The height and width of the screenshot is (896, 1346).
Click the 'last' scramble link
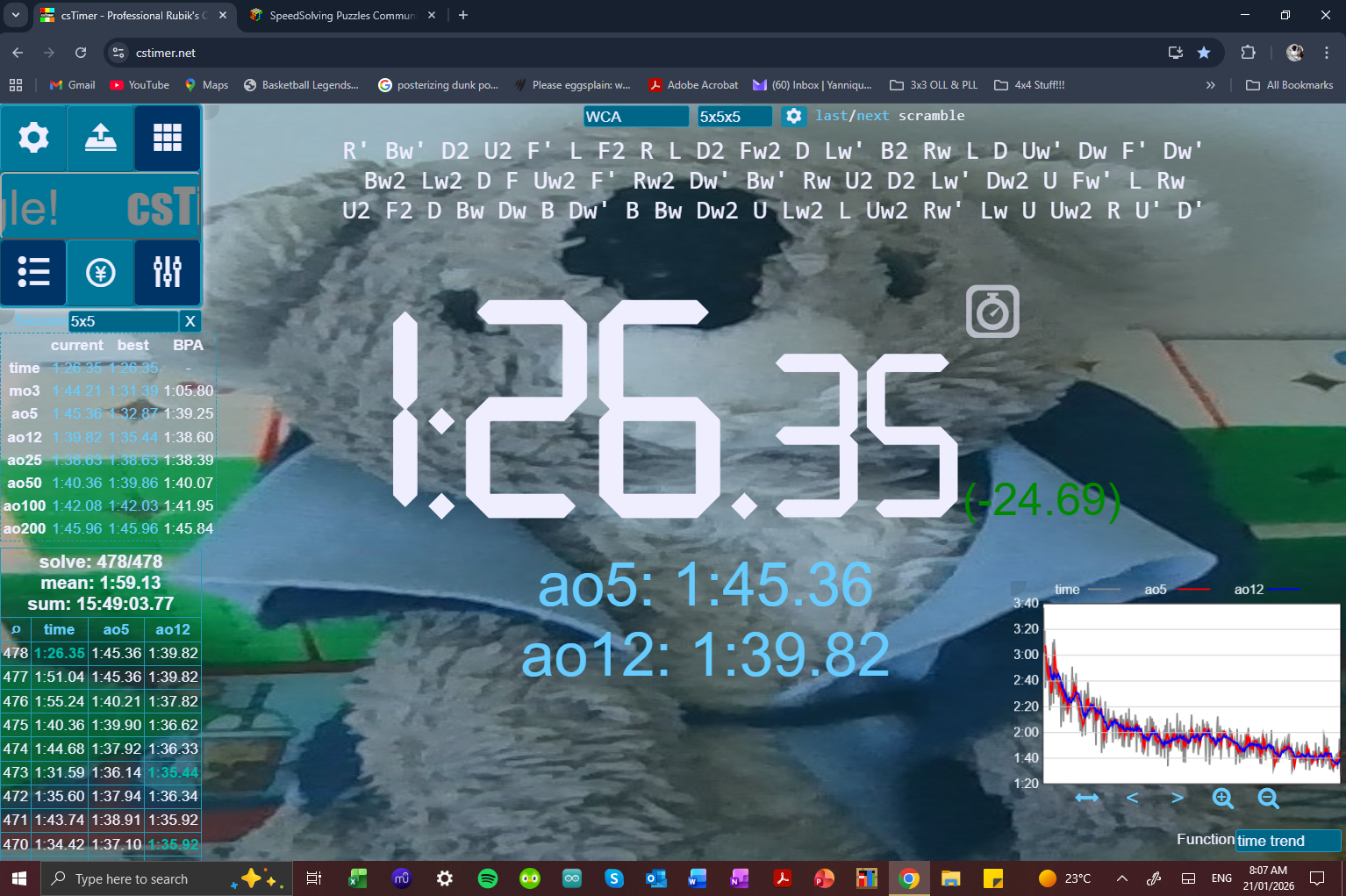(x=831, y=116)
